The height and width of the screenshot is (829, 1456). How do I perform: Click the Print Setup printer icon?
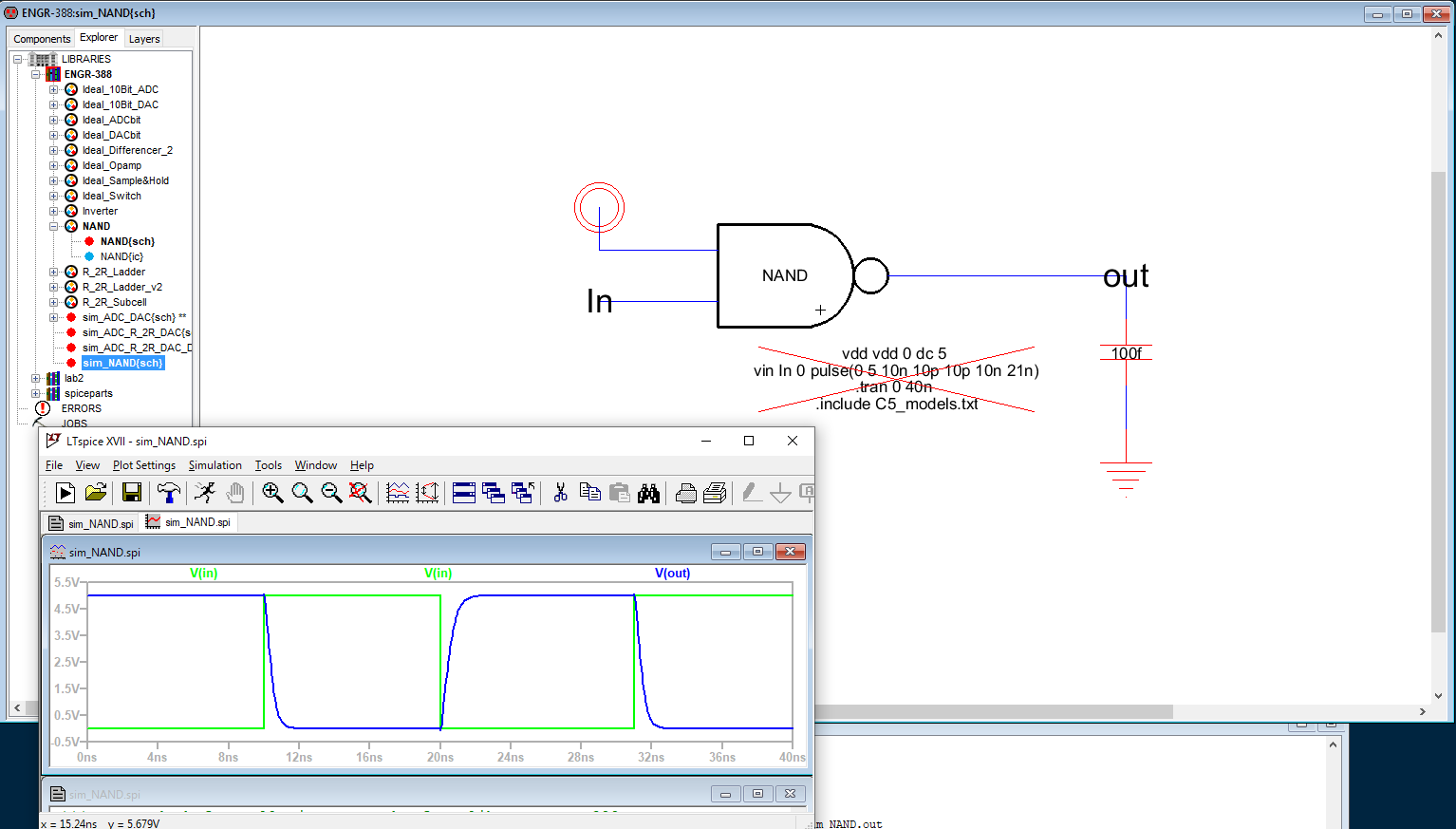pos(685,492)
